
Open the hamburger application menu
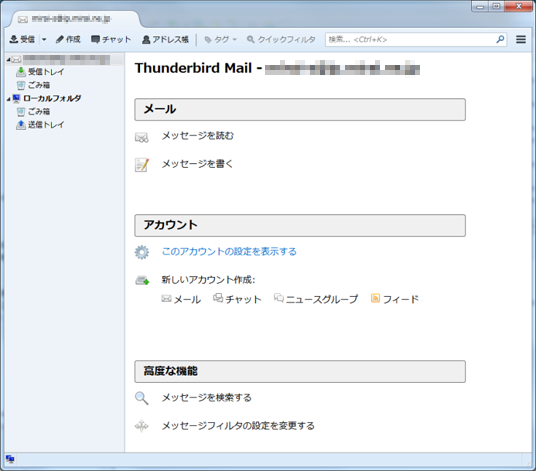tap(521, 39)
